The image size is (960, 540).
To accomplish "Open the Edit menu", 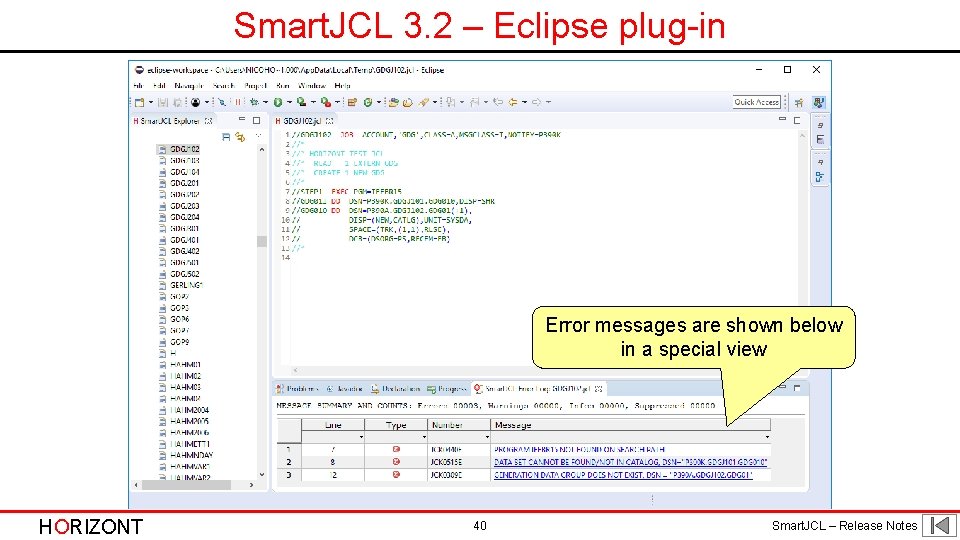I will click(x=159, y=86).
